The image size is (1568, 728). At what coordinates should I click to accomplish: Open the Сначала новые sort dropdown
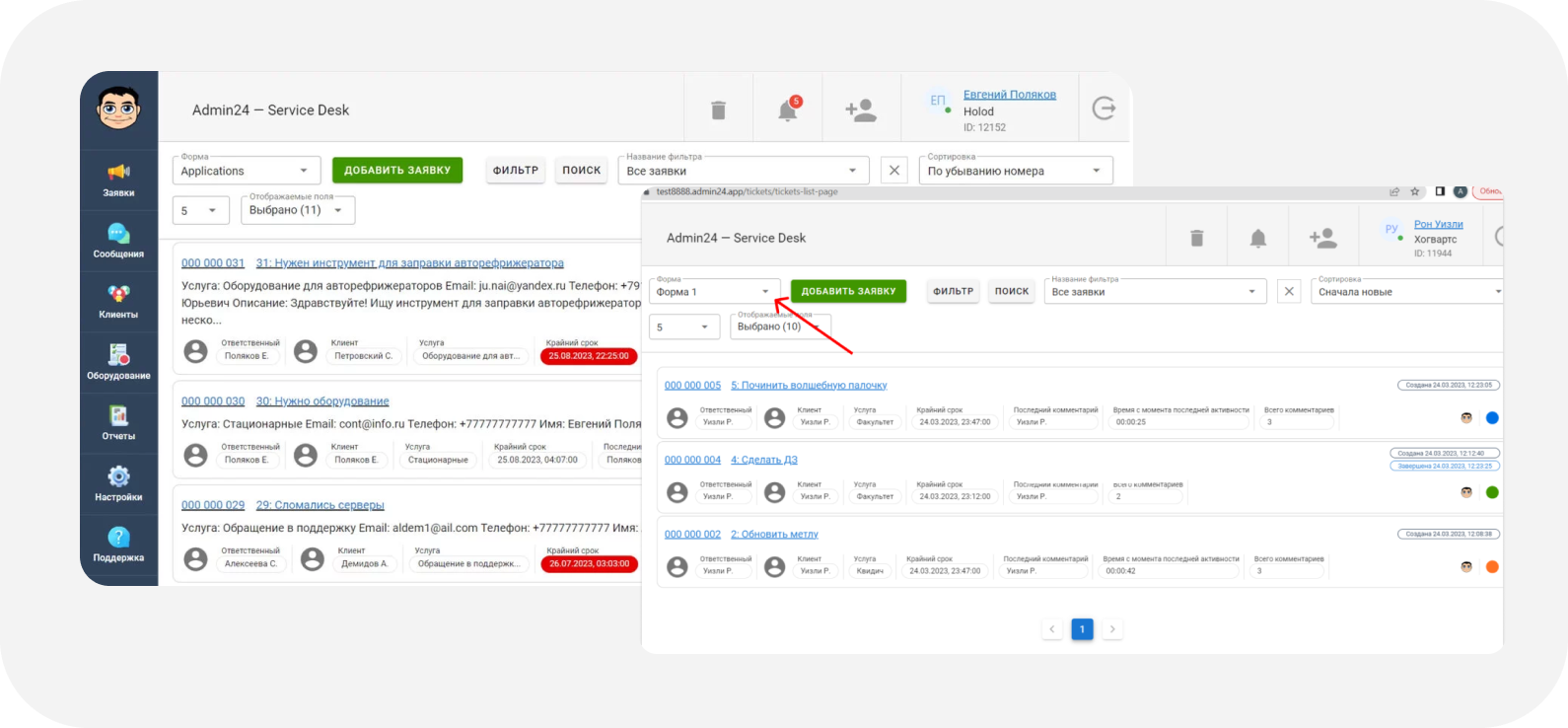[x=1407, y=292]
